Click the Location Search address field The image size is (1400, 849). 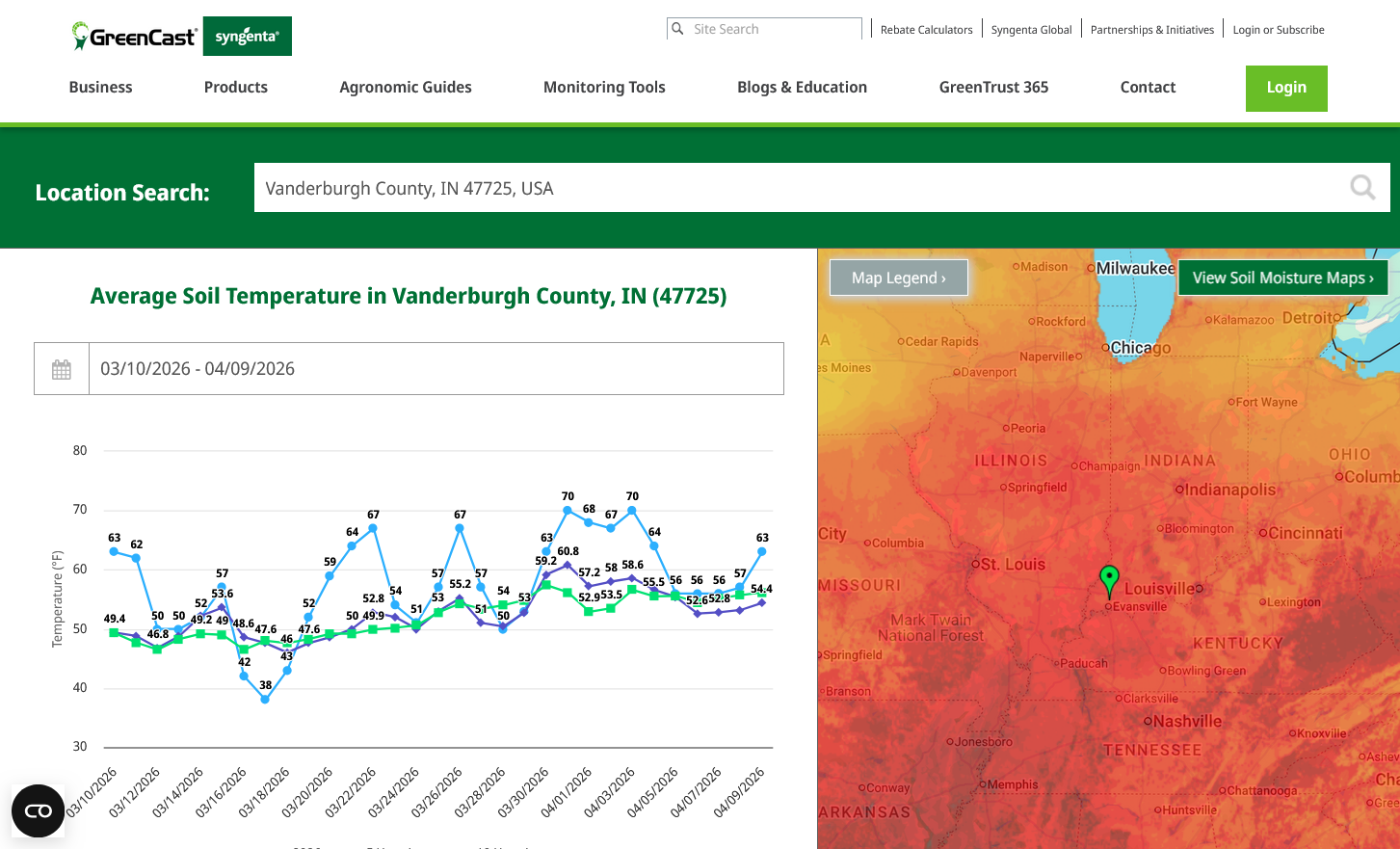point(800,188)
